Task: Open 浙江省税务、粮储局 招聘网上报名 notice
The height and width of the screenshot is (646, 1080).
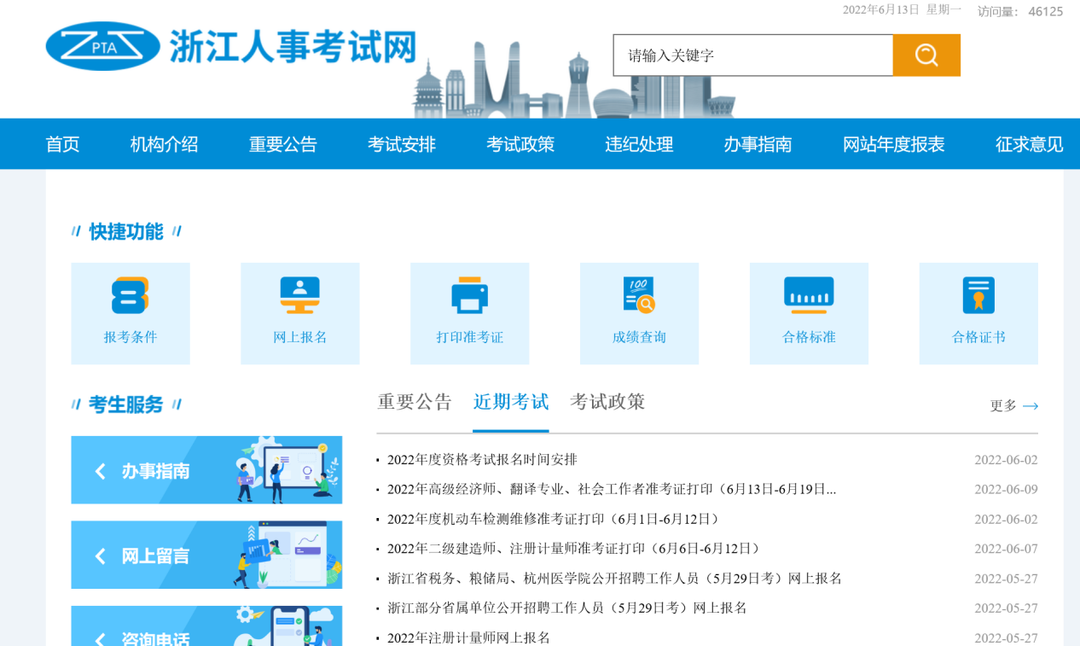Action: (614, 578)
